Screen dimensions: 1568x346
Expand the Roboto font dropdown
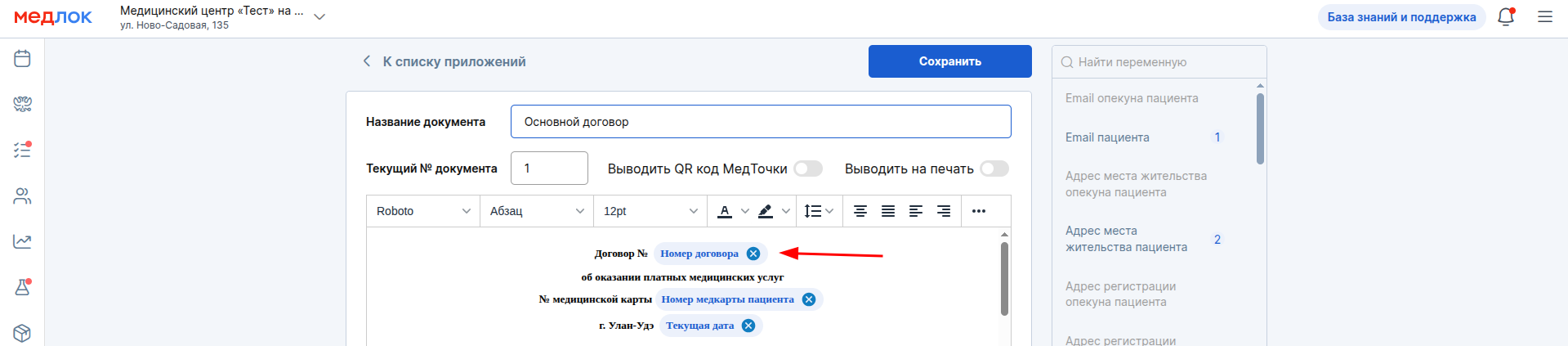click(423, 211)
